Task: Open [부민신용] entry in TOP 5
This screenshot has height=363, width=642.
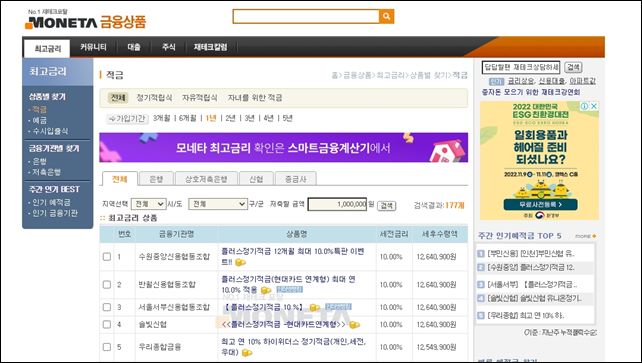Action: coord(531,254)
